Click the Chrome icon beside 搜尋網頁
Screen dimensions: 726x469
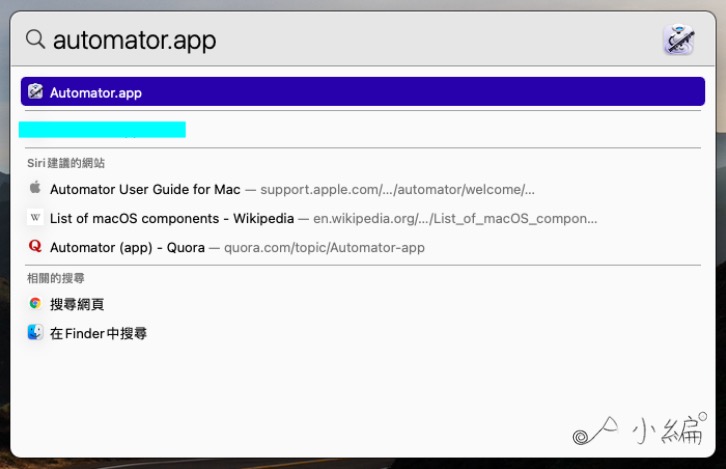coord(35,303)
